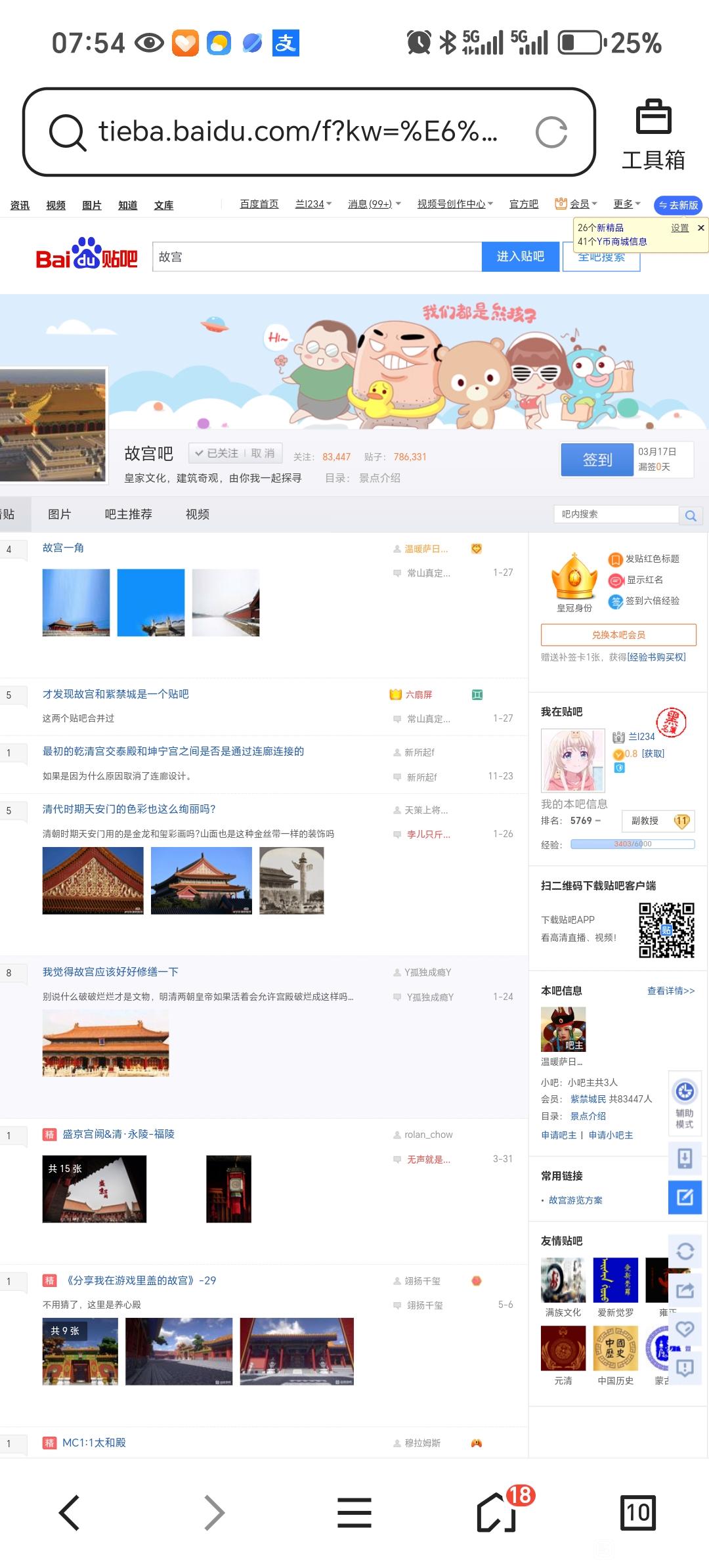Click the 兑换本吧会员 button
Viewport: 709px width, 1568px height.
pos(618,635)
